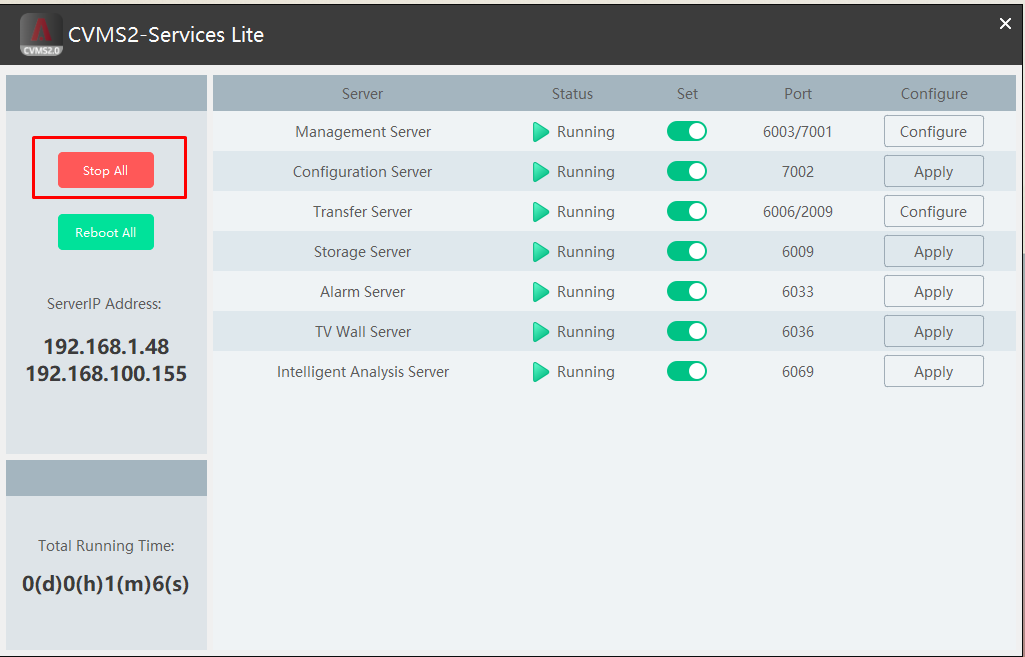Screen dimensions: 1025x657
Task: Toggle the Alarm Server switch
Action: pyautogui.click(x=686, y=291)
